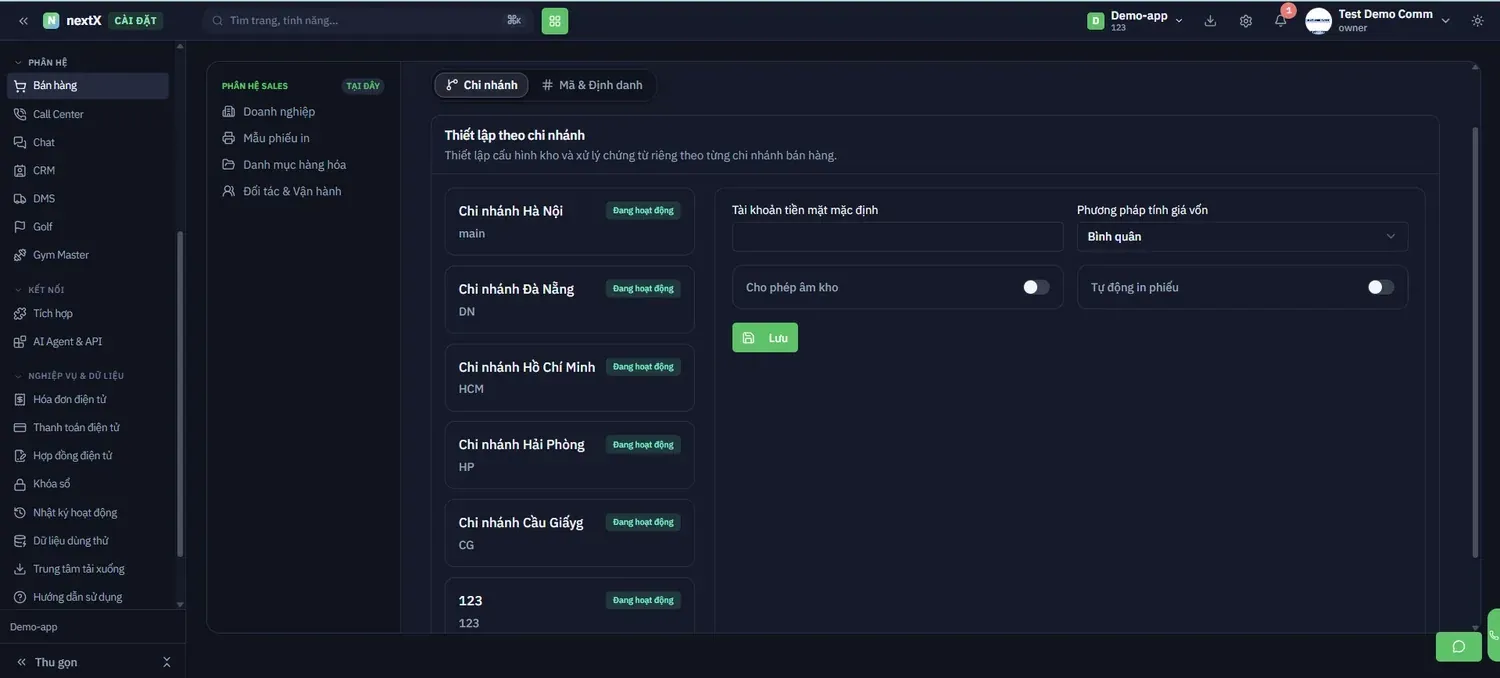Click the user avatar image
This screenshot has height=678, width=1500.
pos(1318,21)
